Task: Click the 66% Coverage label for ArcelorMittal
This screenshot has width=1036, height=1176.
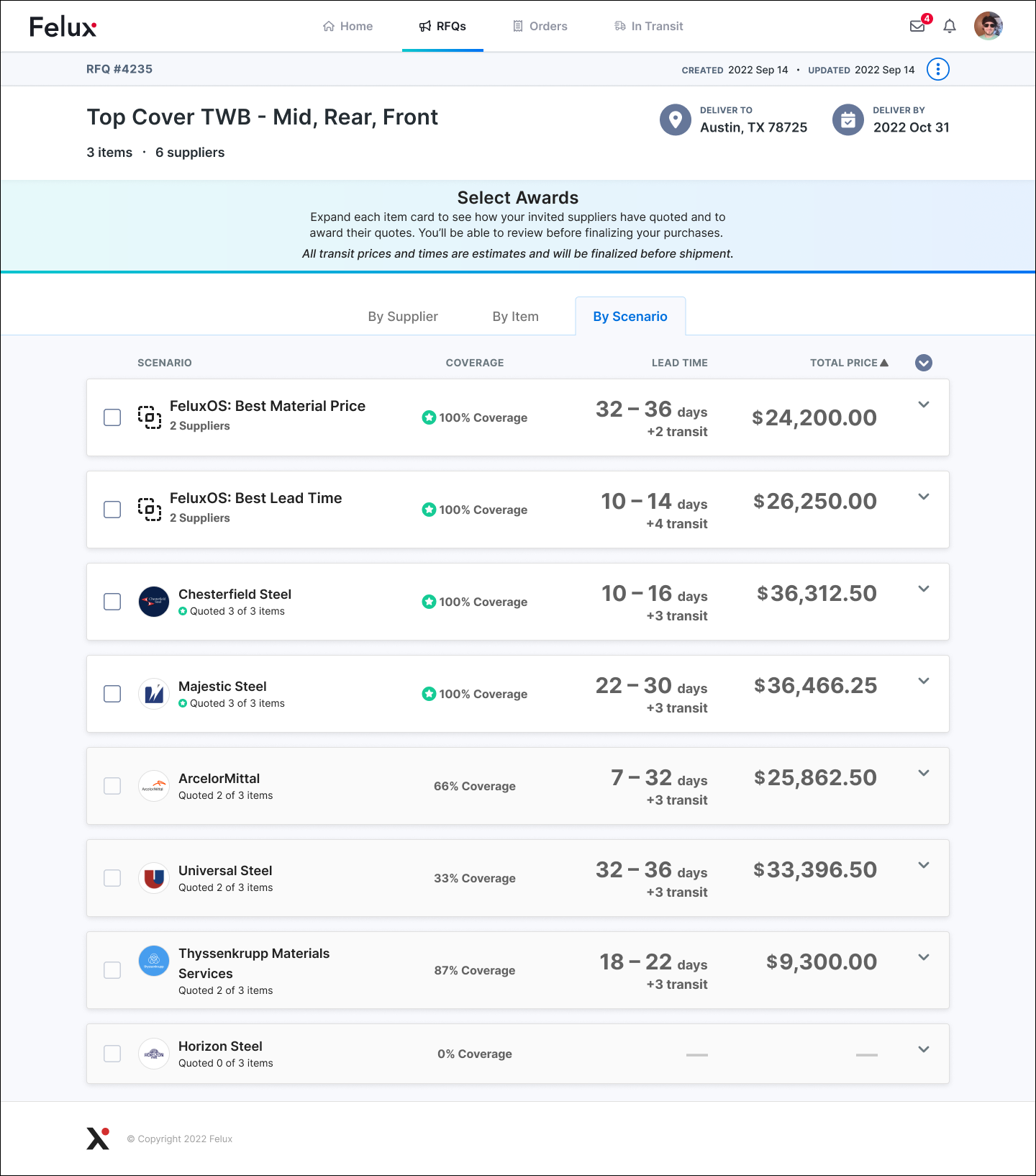Action: 475,786
